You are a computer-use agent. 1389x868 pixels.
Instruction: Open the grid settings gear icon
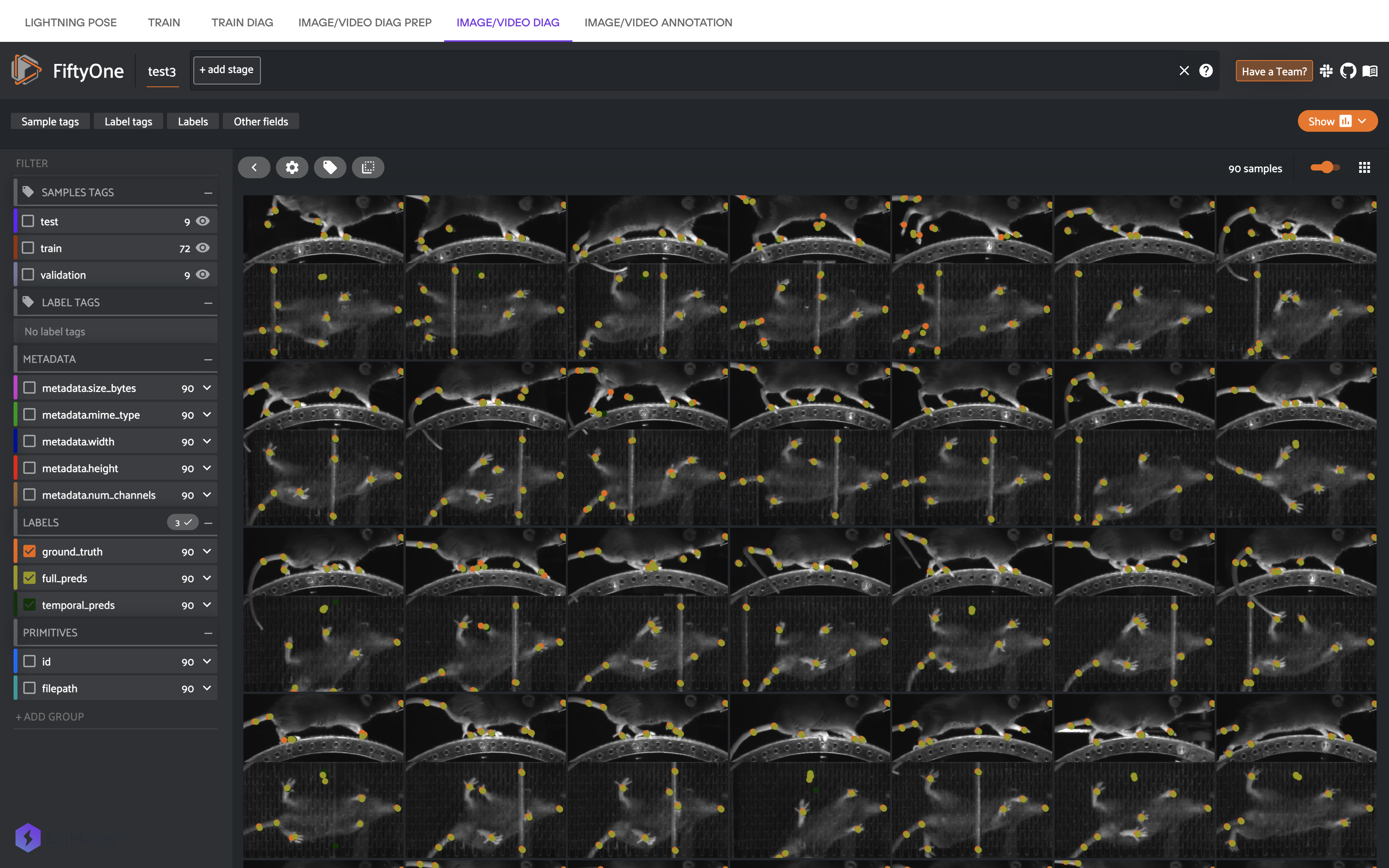pyautogui.click(x=292, y=167)
